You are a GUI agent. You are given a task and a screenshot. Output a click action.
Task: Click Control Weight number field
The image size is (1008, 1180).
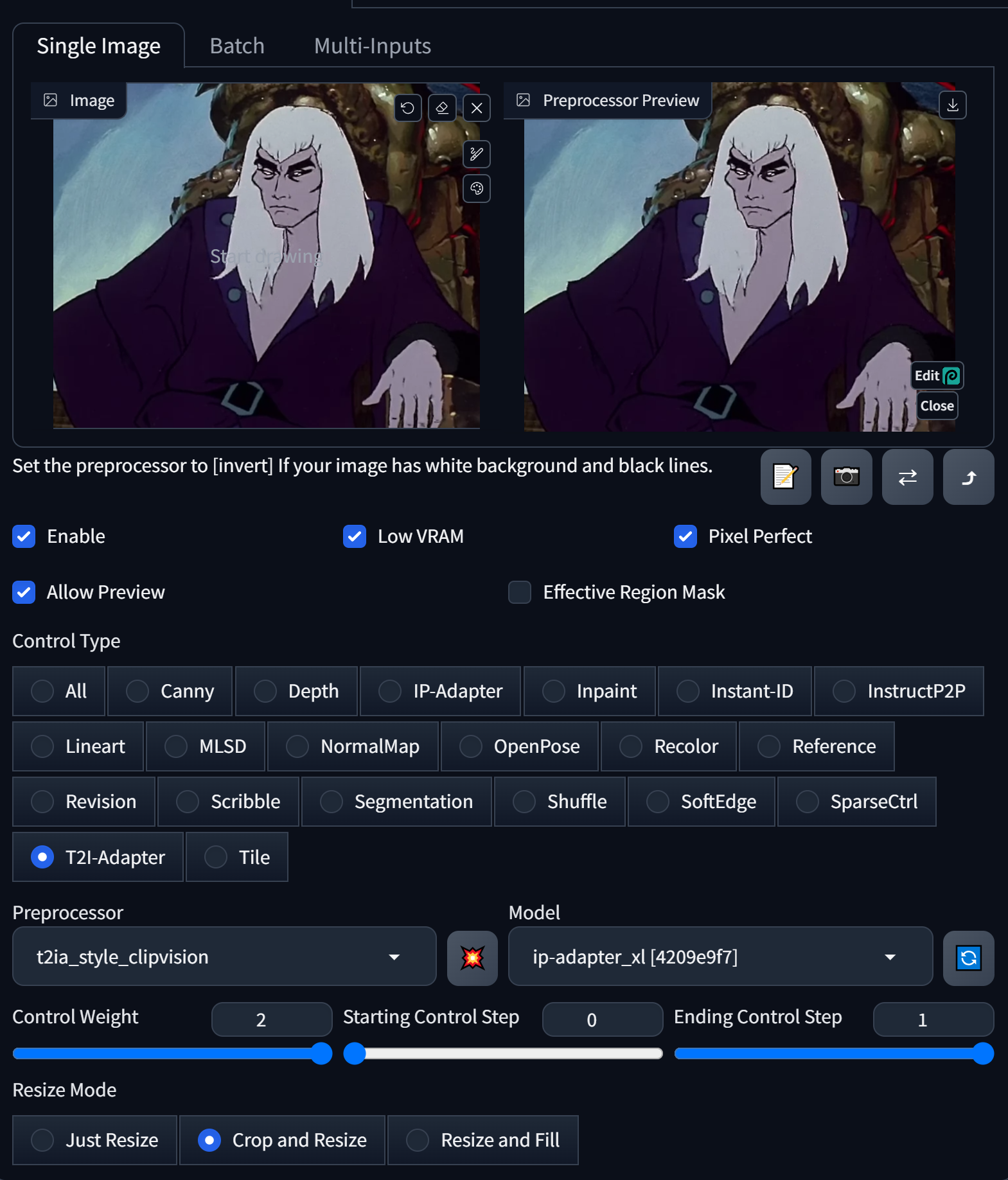click(x=272, y=1019)
